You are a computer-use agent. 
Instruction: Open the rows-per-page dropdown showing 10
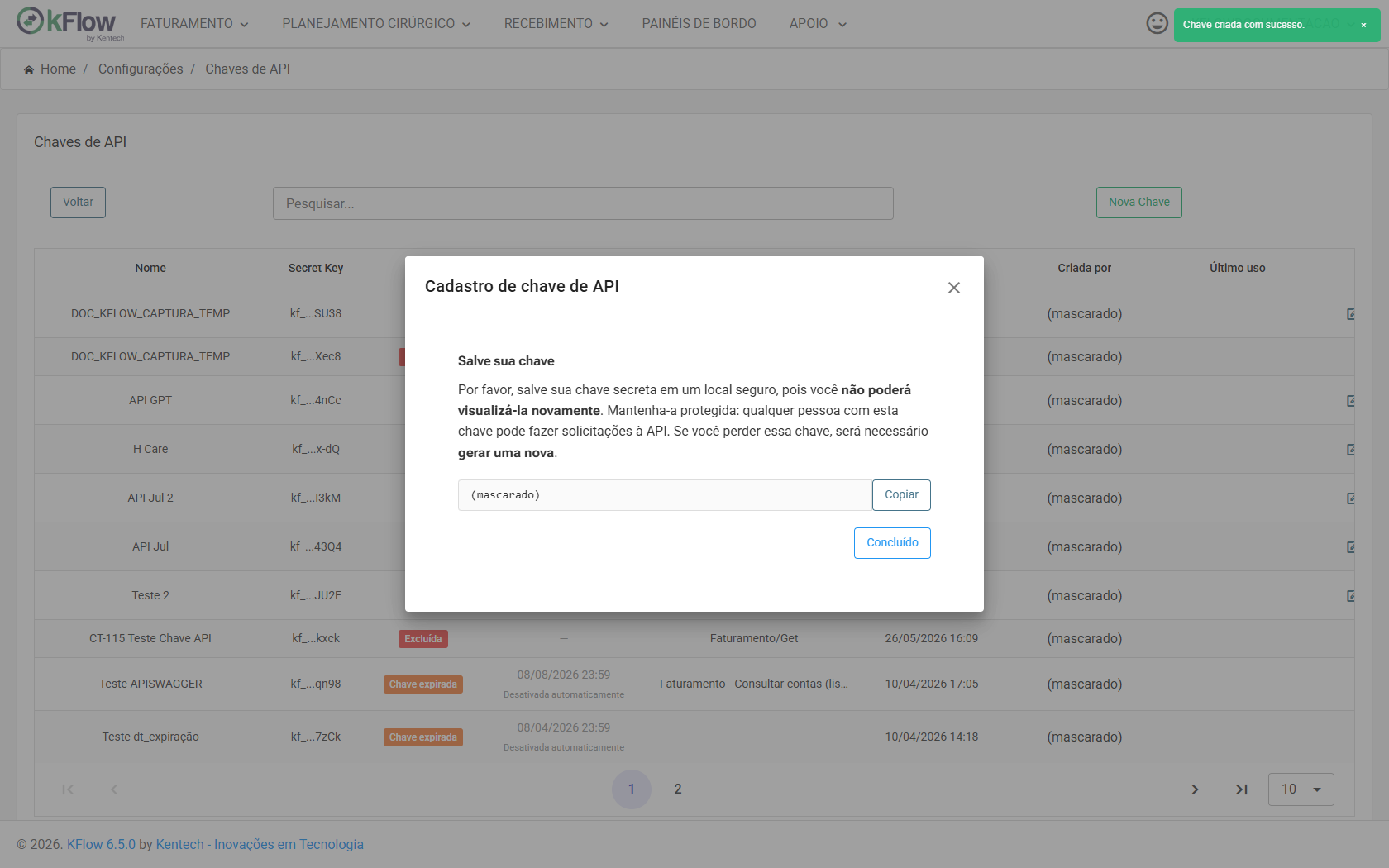pyautogui.click(x=1301, y=789)
